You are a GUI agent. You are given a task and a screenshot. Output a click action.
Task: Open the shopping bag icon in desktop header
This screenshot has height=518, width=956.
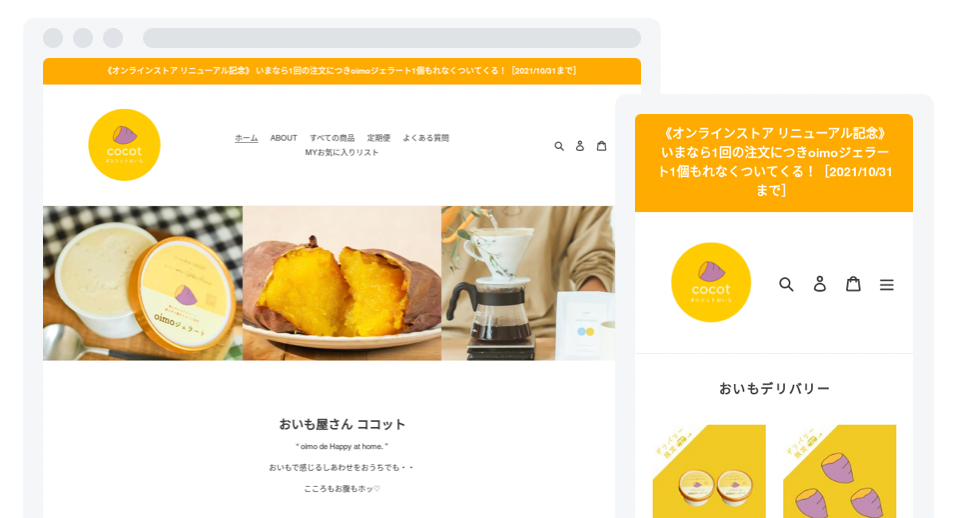(601, 146)
